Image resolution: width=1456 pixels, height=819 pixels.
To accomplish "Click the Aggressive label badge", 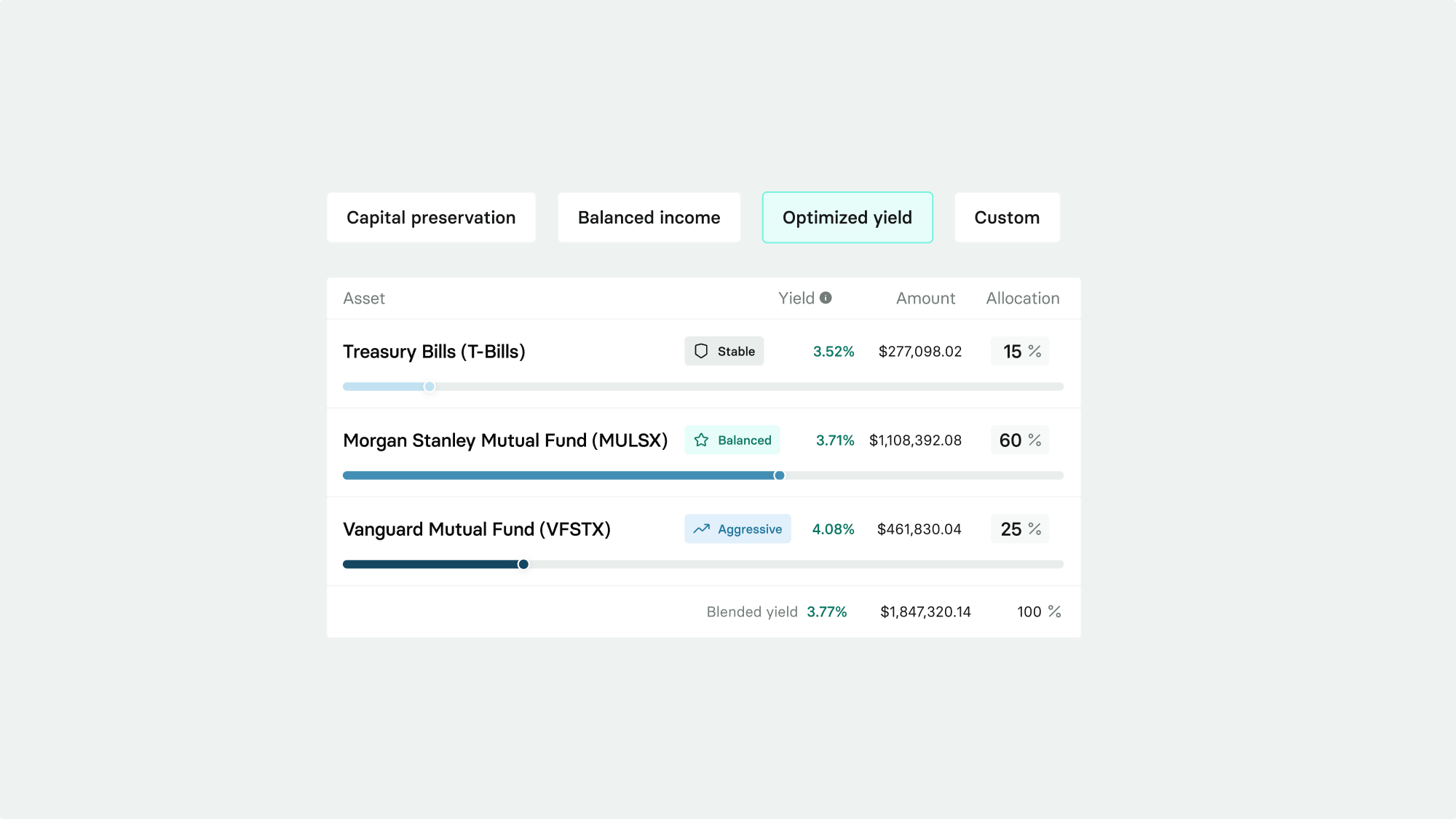I will tap(737, 529).
